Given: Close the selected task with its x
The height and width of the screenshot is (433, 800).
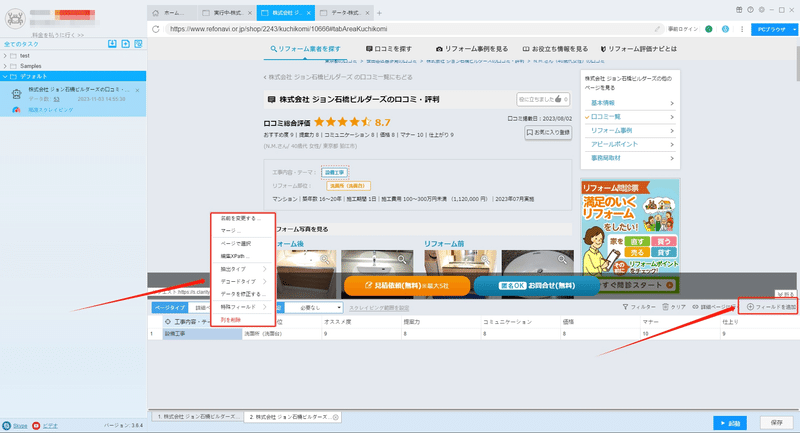Looking at the screenshot, I should tap(137, 90).
